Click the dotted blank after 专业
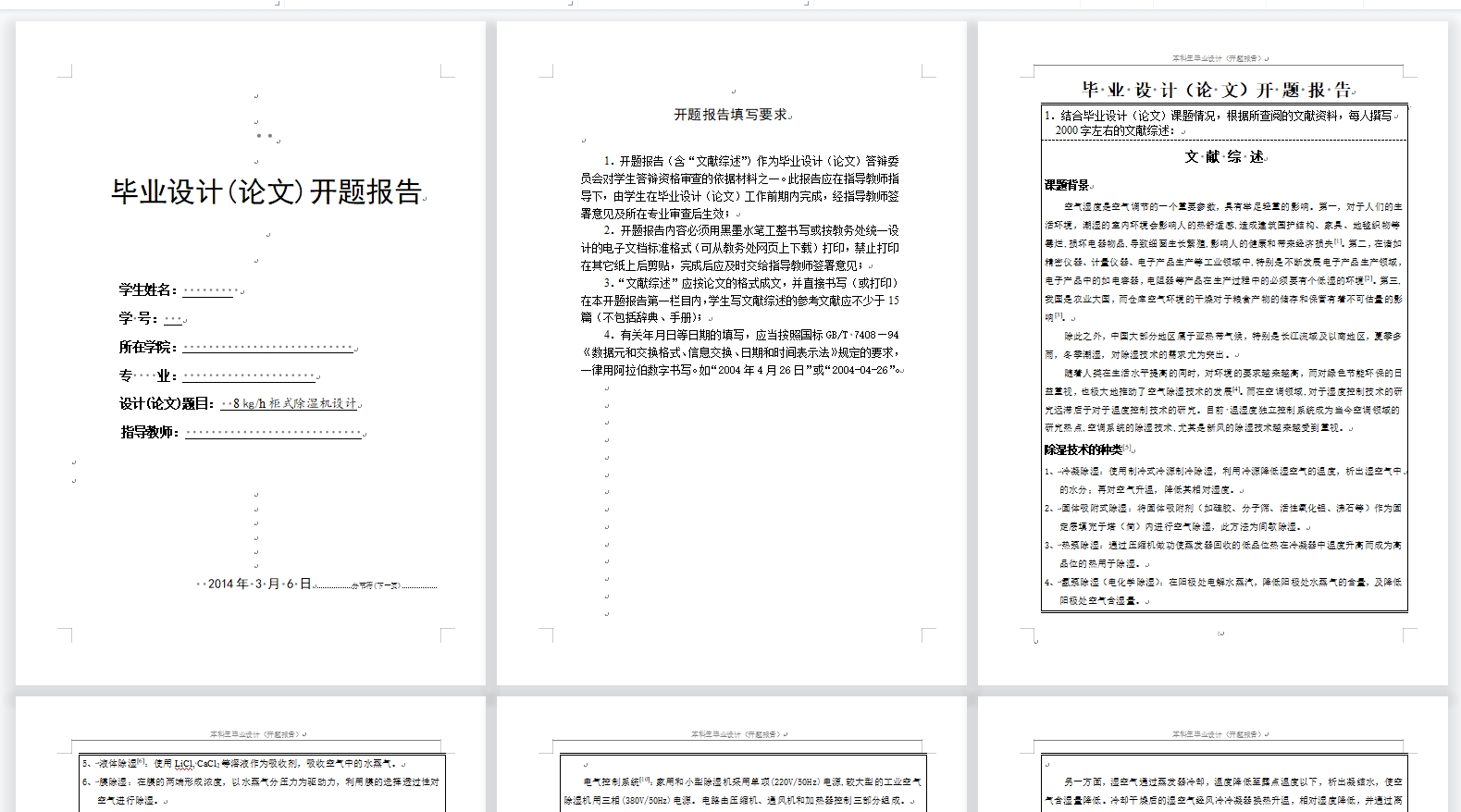1461x812 pixels. coord(250,377)
